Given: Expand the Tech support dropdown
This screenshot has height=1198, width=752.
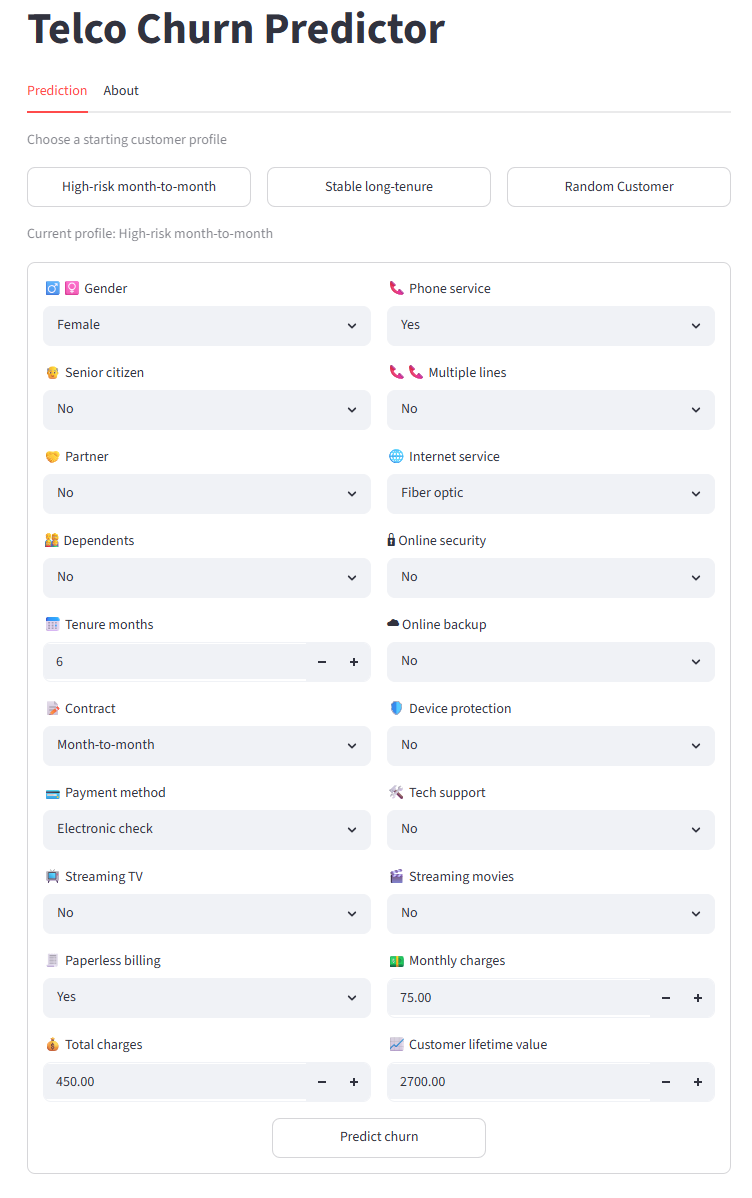Looking at the screenshot, I should [551, 830].
